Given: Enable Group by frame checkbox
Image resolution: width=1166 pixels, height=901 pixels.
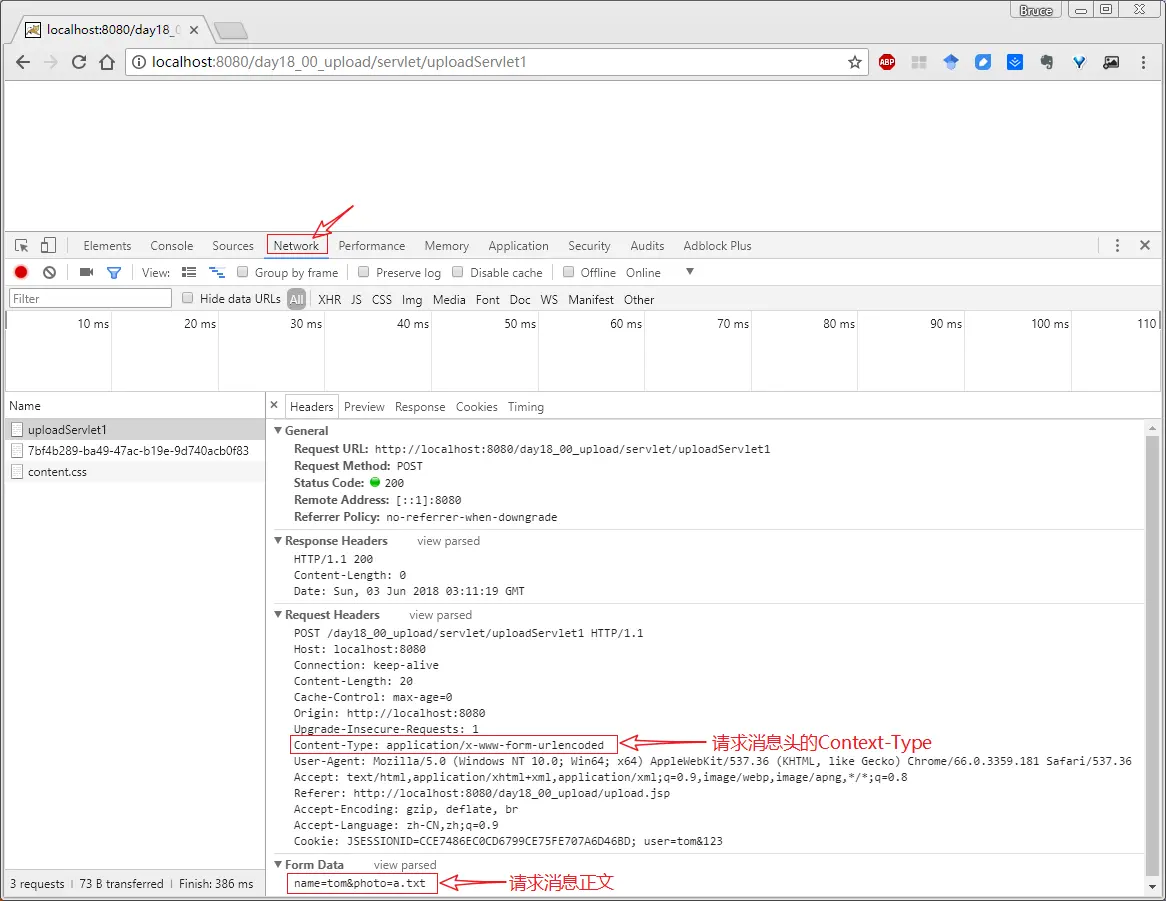Looking at the screenshot, I should pos(242,272).
